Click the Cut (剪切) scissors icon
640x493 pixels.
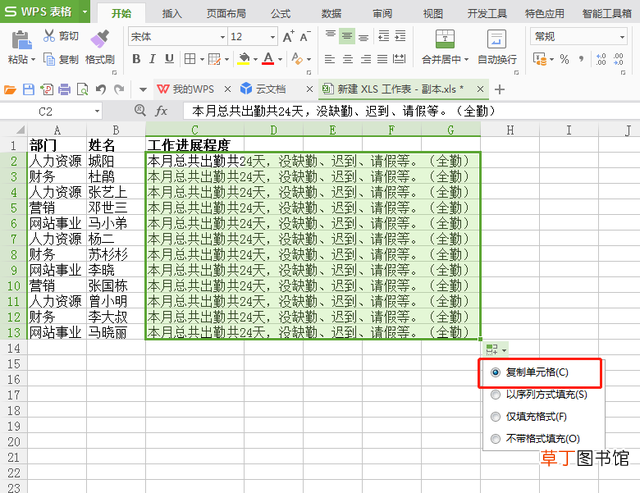click(x=49, y=36)
